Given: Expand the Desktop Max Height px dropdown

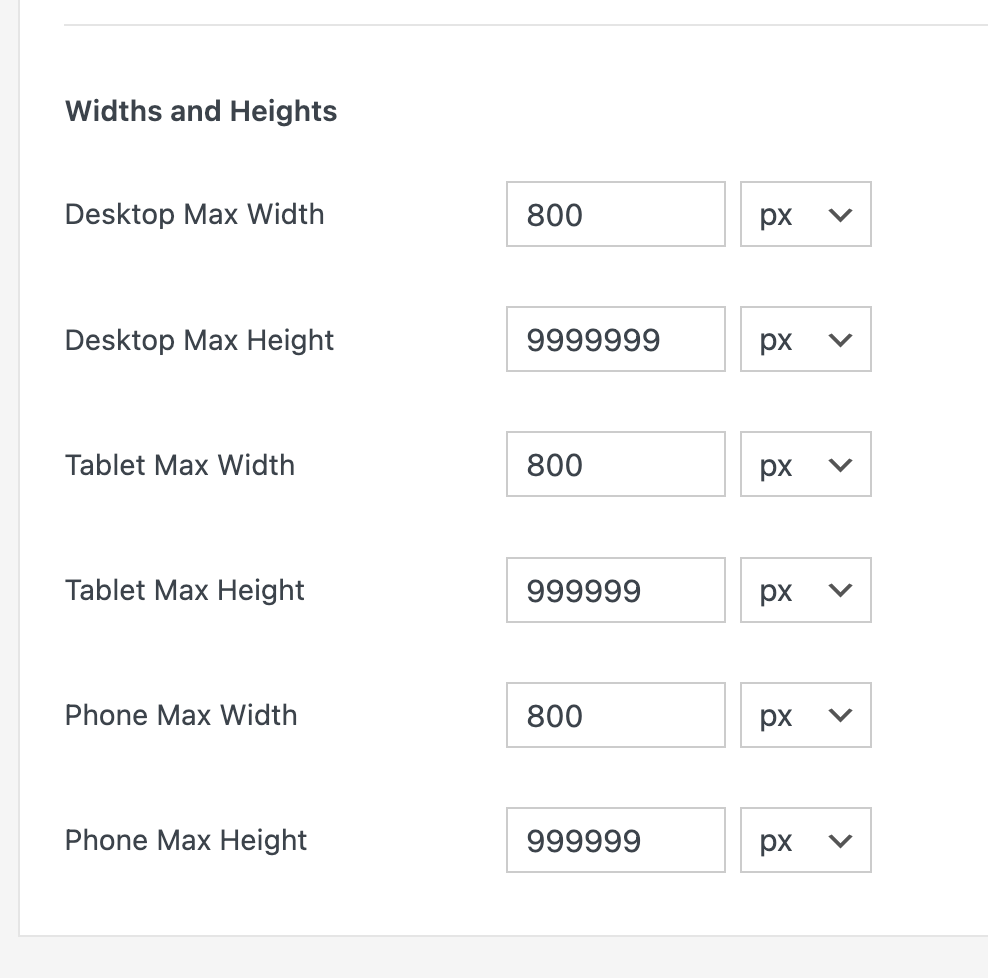Looking at the screenshot, I should tap(805, 340).
